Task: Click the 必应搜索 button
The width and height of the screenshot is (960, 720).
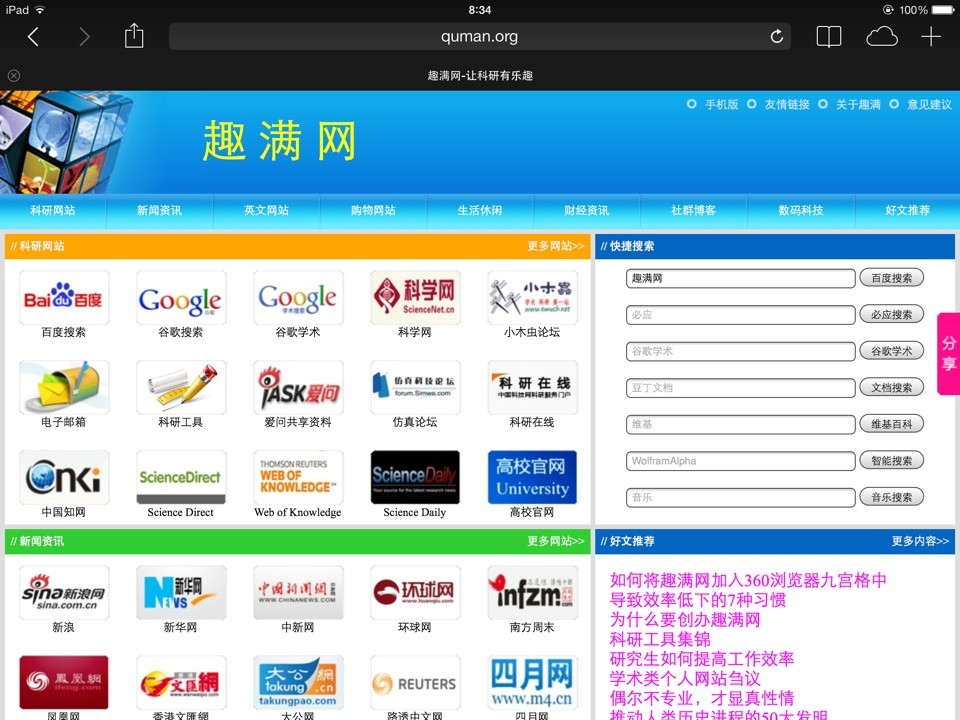Action: 891,315
